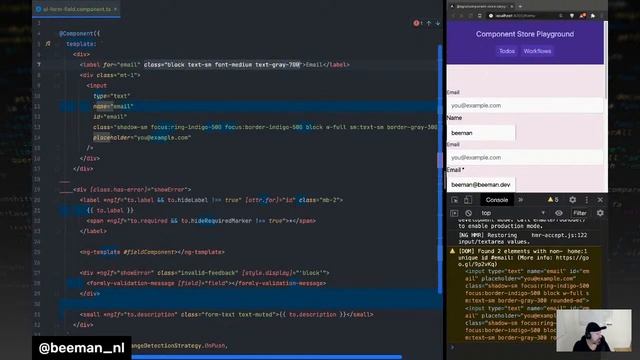Jump to next highlighted error with down arrow
640x360 pixels.
click(438, 24)
